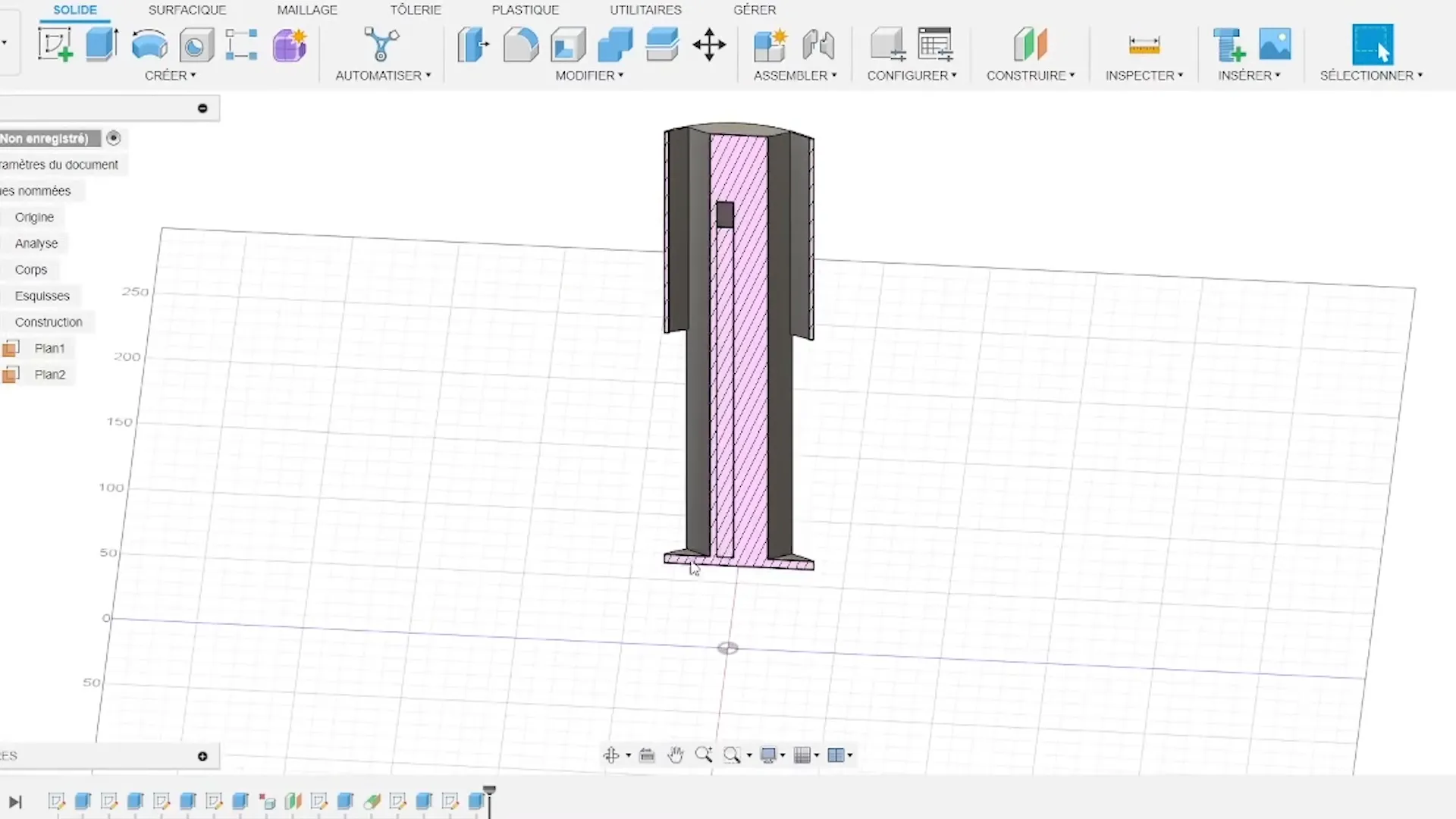Switch to the Plastique tab
The width and height of the screenshot is (1456, 819).
tap(526, 10)
